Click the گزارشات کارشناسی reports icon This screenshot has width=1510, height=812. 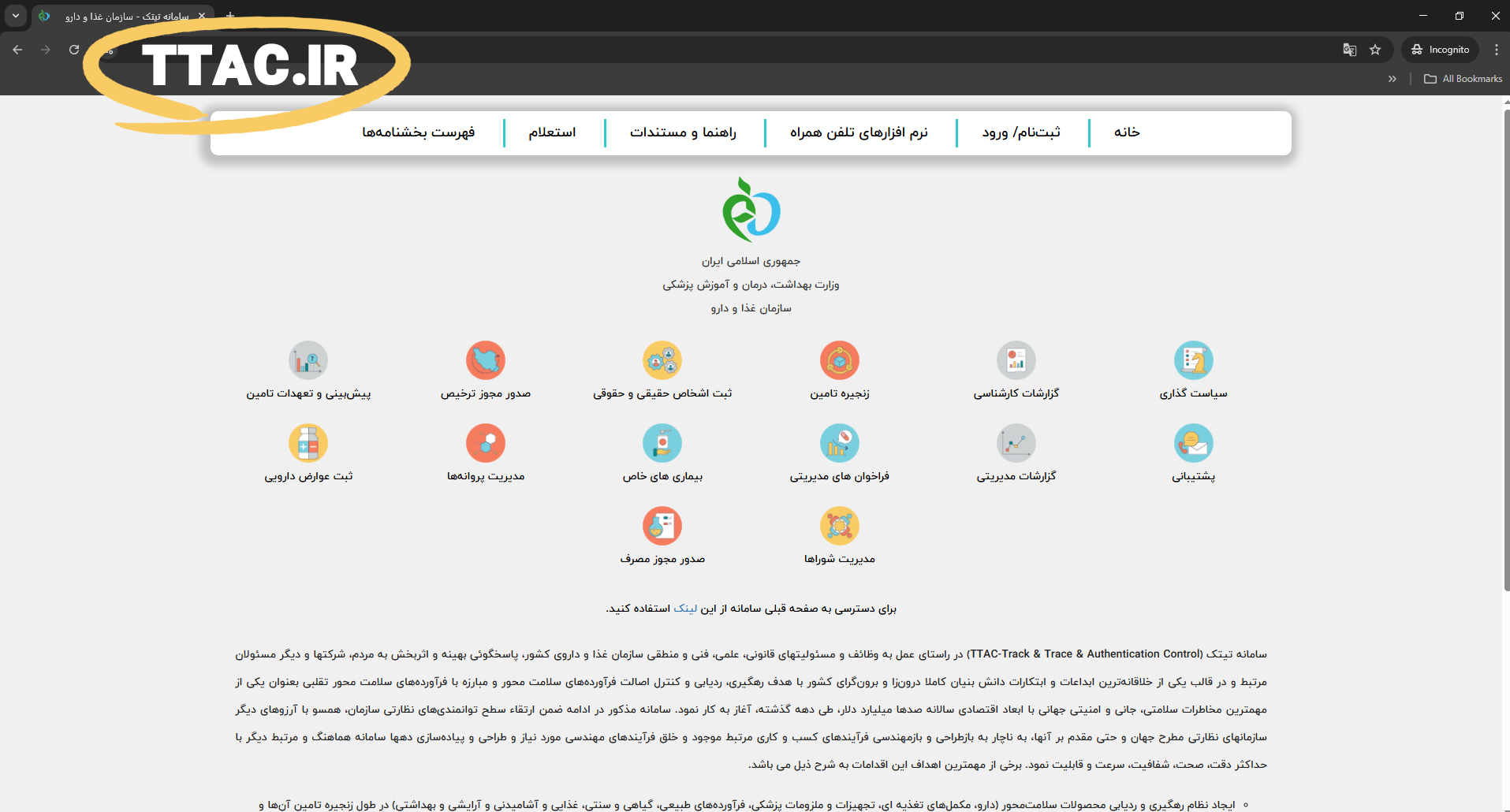(1016, 361)
